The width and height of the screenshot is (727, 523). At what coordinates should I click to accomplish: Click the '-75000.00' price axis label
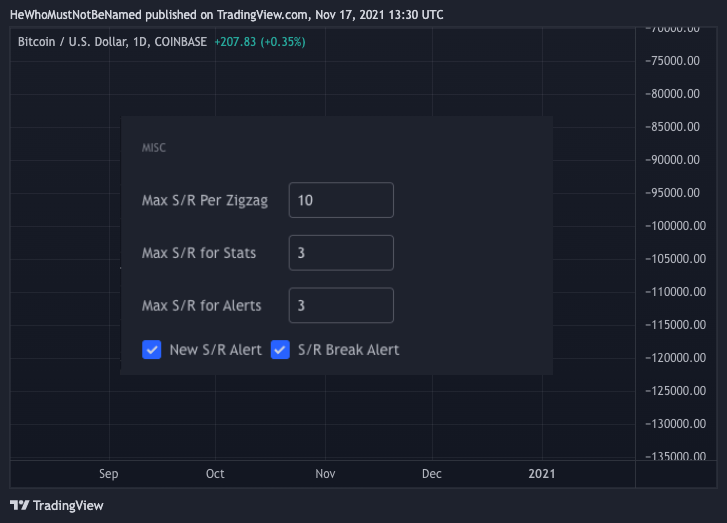(672, 61)
